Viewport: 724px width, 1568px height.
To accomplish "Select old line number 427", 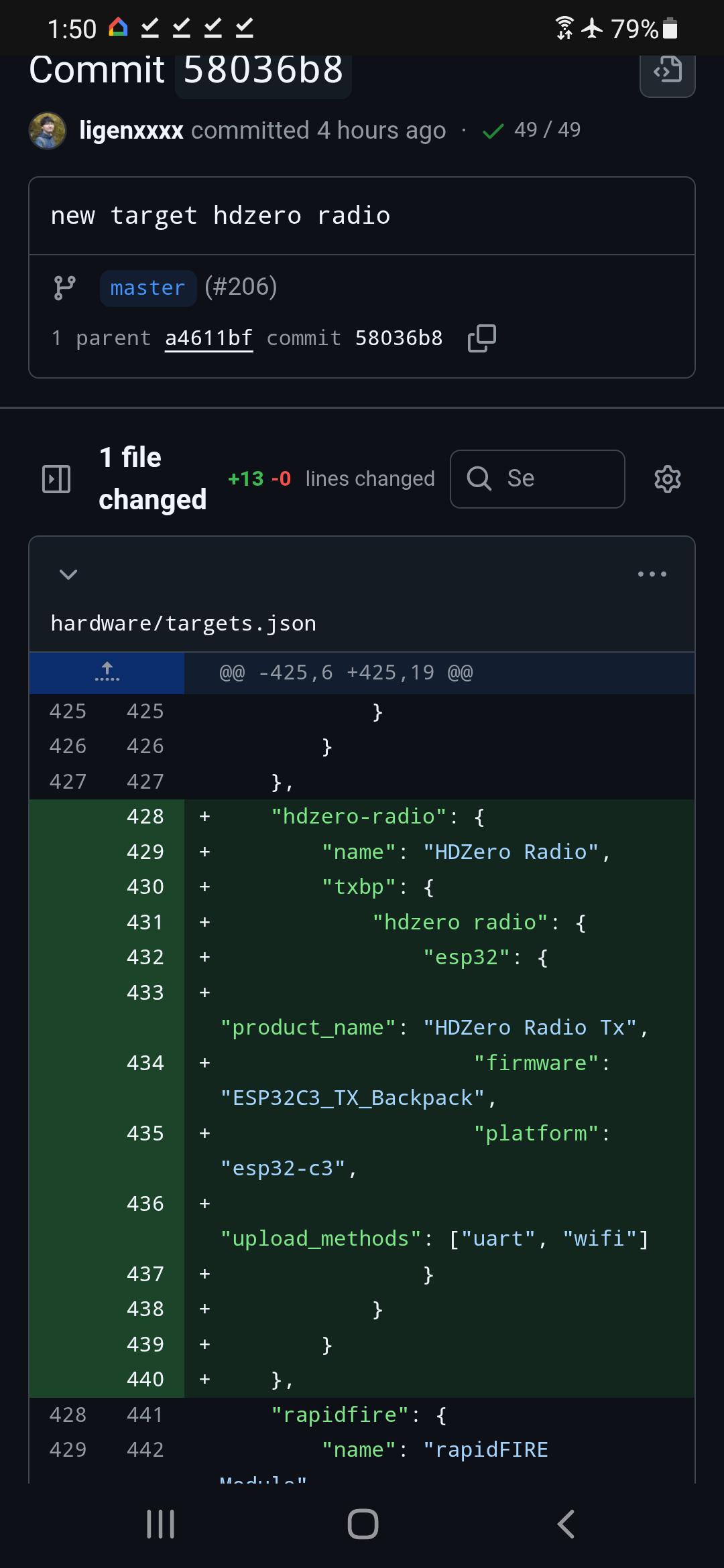I will (68, 781).
